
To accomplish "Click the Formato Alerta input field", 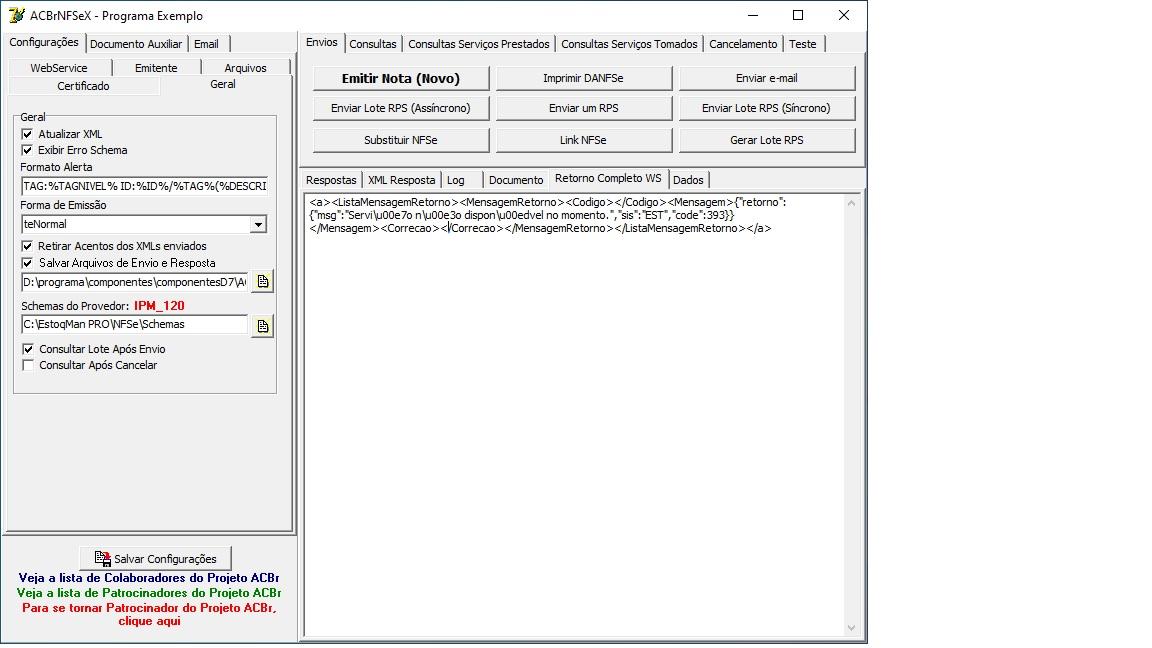I will tap(145, 186).
